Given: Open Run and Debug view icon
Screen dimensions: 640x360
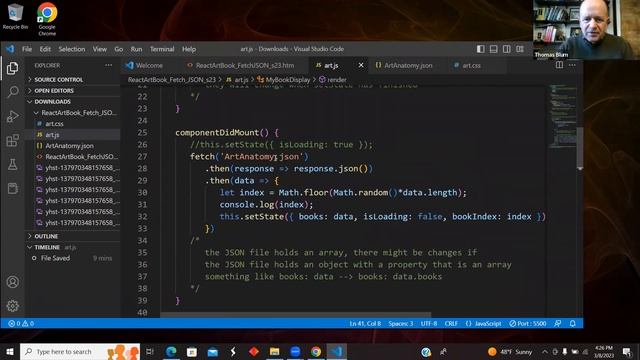Looking at the screenshot, I should coord(12,116).
